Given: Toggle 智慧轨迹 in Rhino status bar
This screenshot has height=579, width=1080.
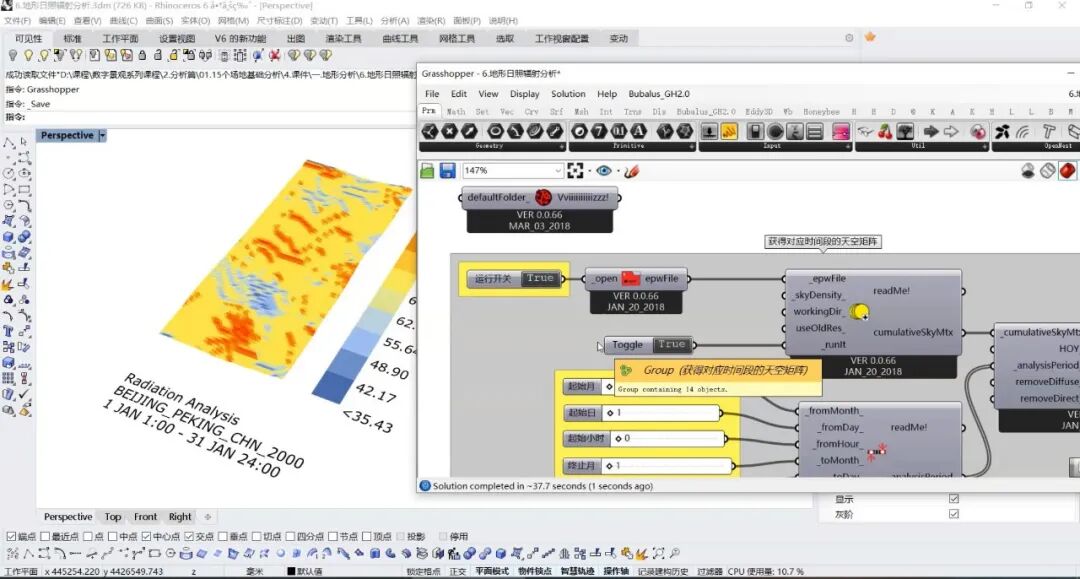Looking at the screenshot, I should pos(577,571).
